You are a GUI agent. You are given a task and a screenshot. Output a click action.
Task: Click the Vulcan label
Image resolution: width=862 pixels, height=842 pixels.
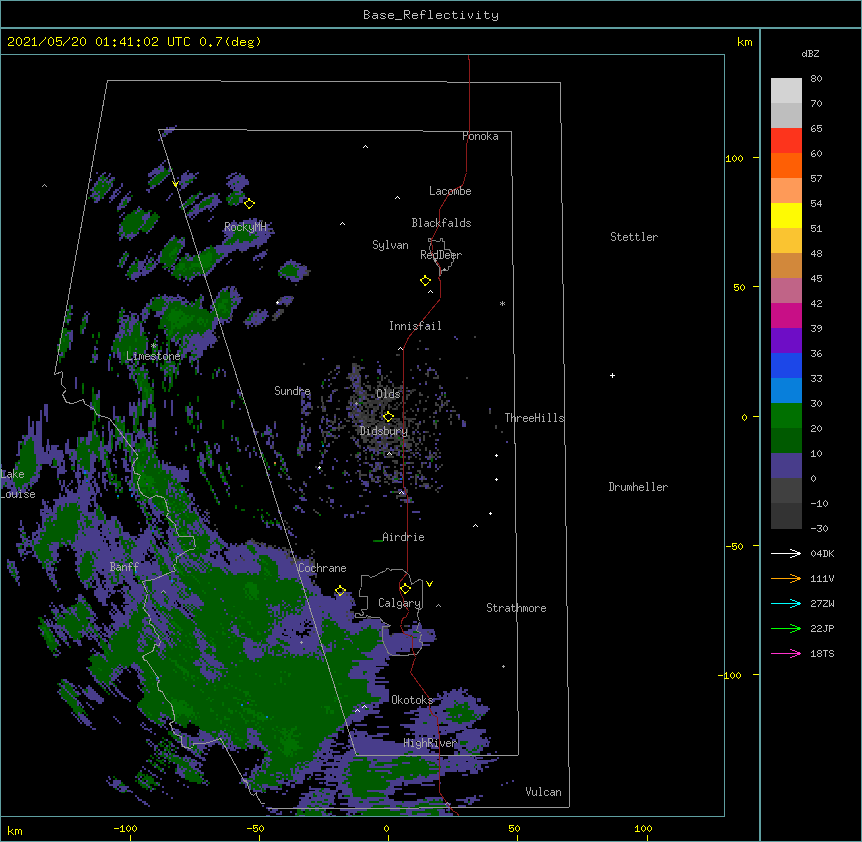pyautogui.click(x=543, y=792)
